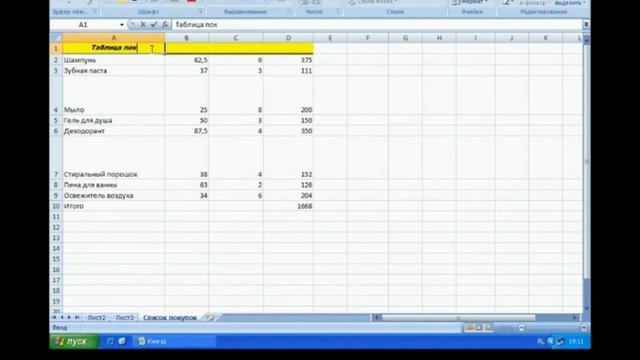Click status bar mode text Ввод
The image size is (640, 360).
click(60, 328)
